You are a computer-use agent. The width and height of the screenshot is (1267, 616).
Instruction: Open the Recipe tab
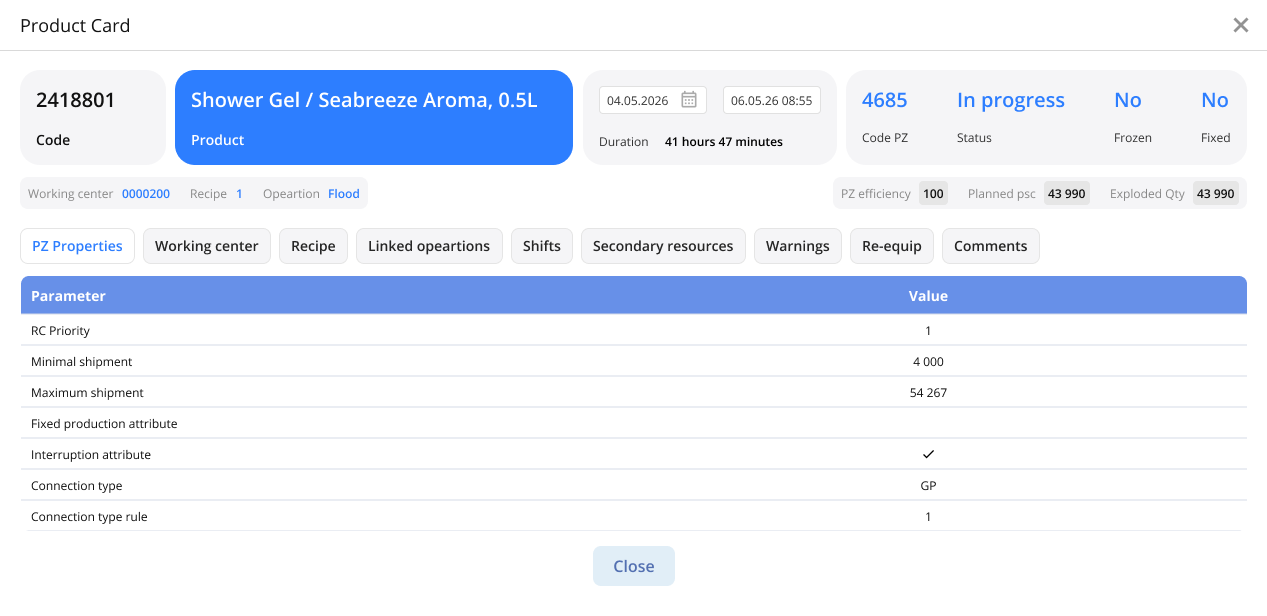pos(313,246)
